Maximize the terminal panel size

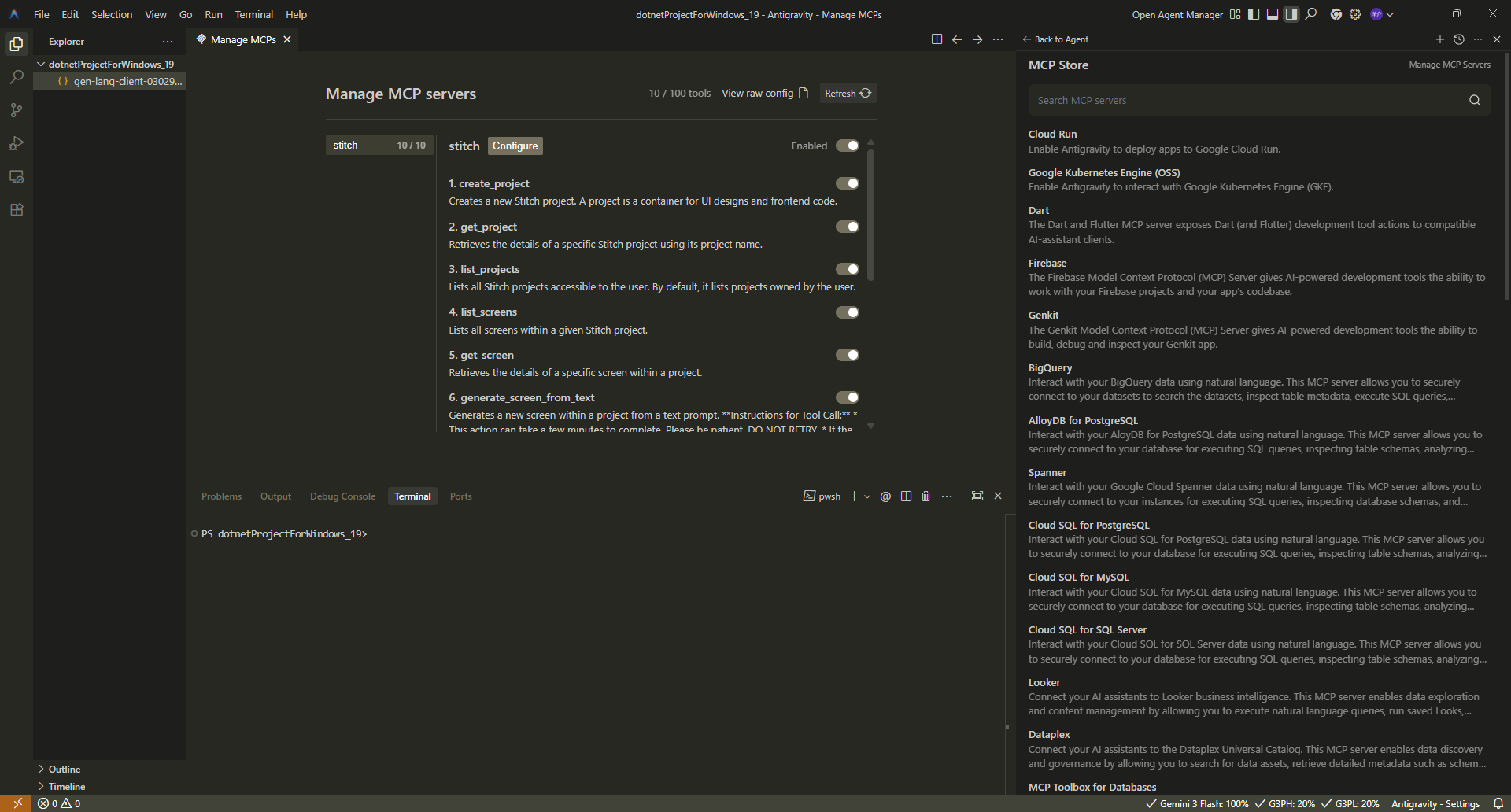[x=977, y=496]
